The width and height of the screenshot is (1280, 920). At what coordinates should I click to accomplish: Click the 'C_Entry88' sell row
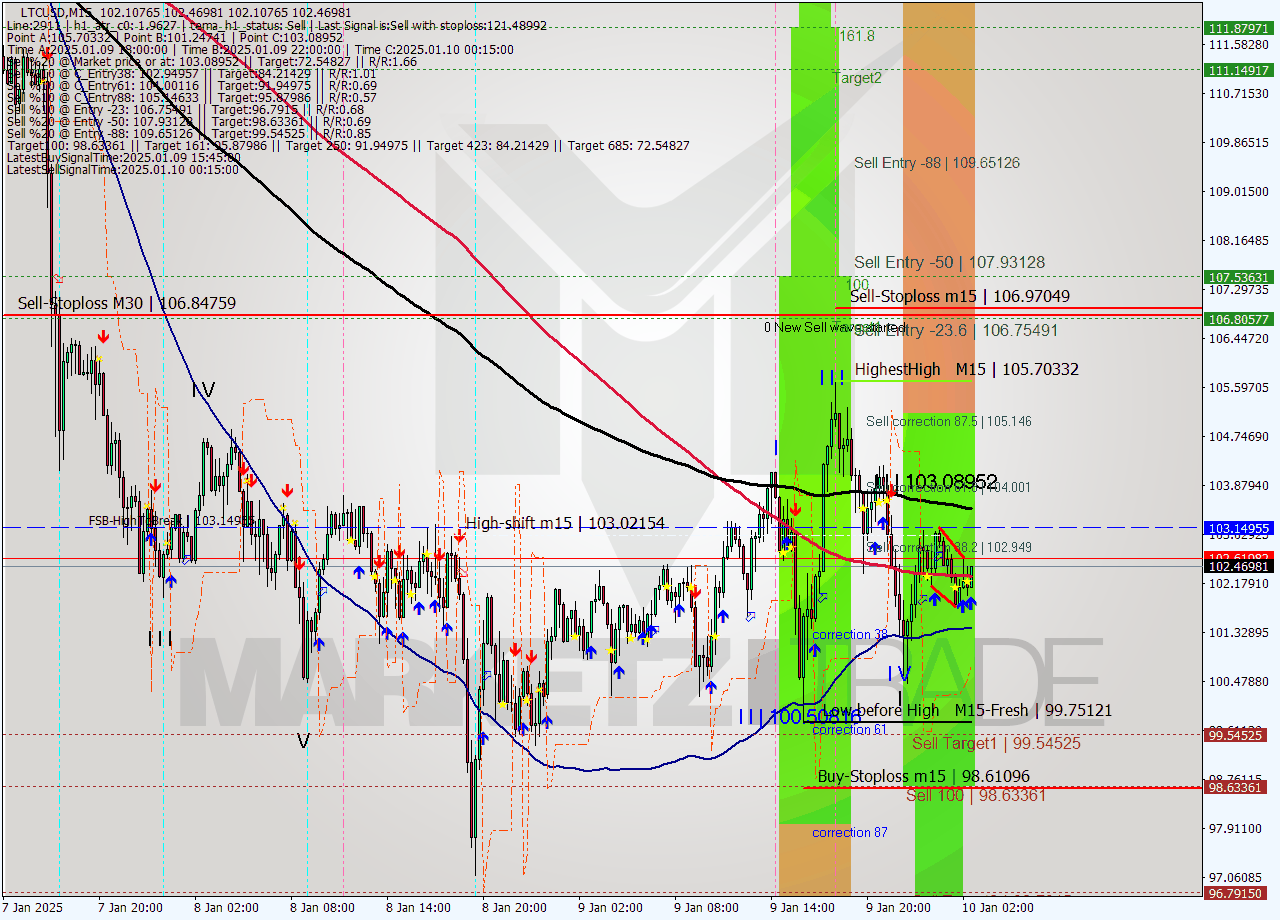coord(191,97)
